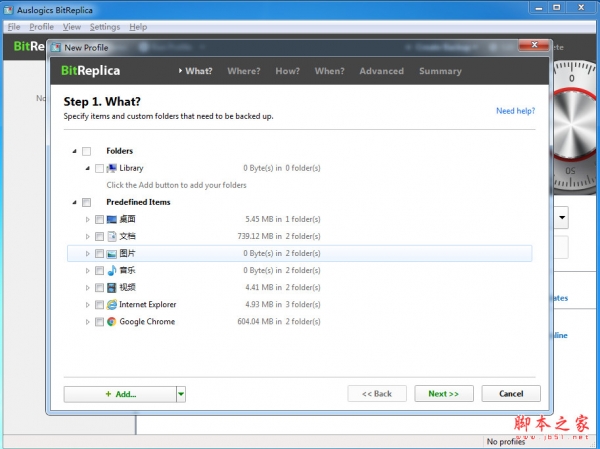
Task: Select the 604.04 MB size text
Action: pos(255,322)
